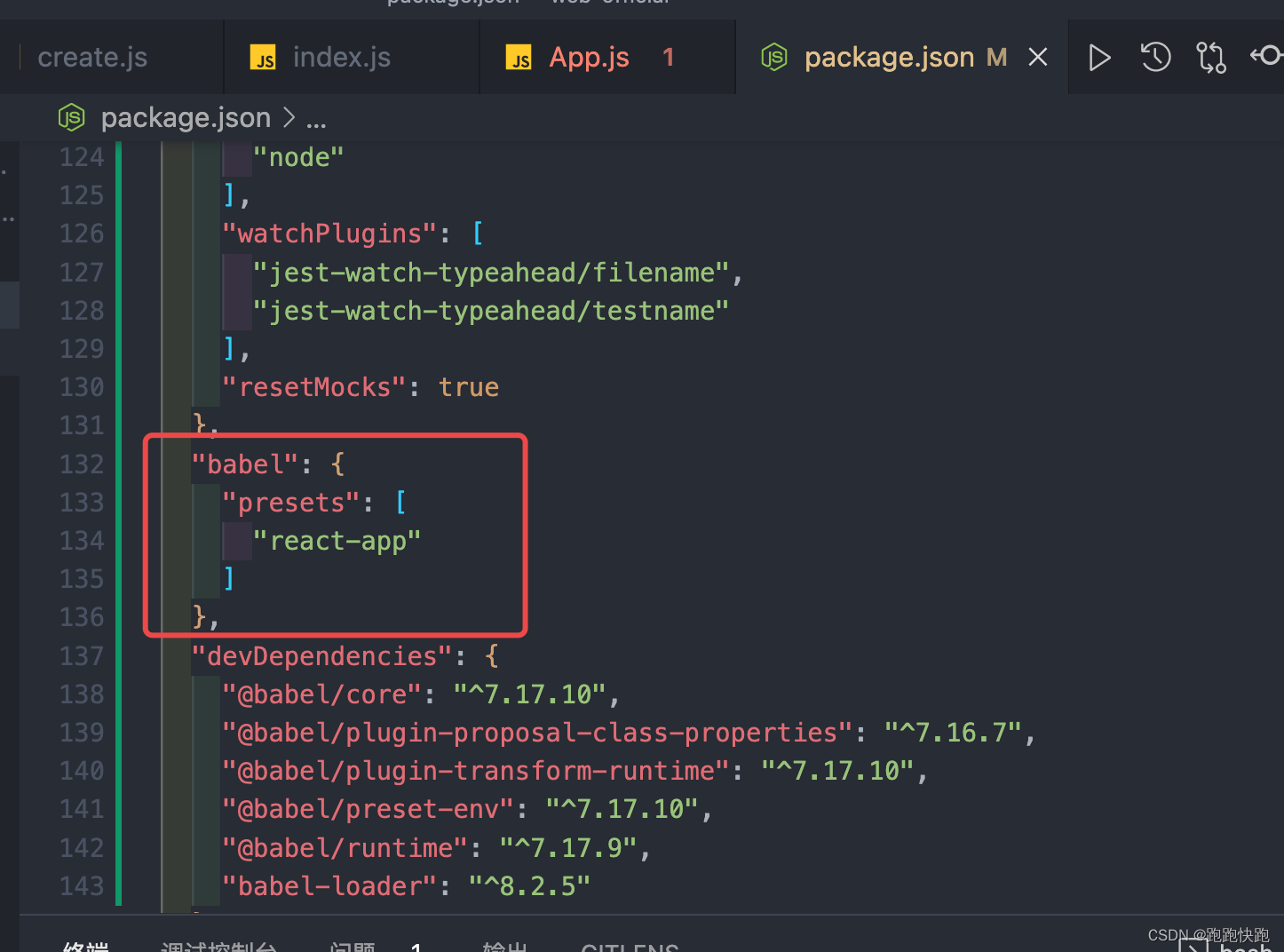Close the package.json tab

(1037, 58)
